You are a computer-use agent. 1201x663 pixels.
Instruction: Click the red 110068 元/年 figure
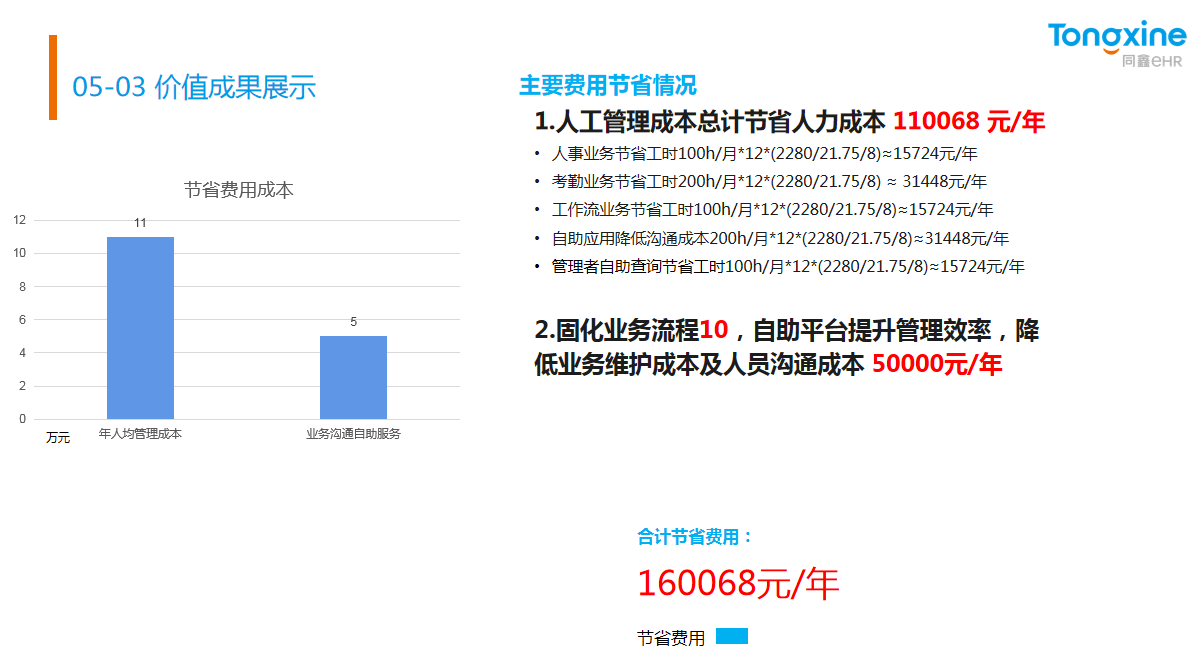(x=968, y=122)
